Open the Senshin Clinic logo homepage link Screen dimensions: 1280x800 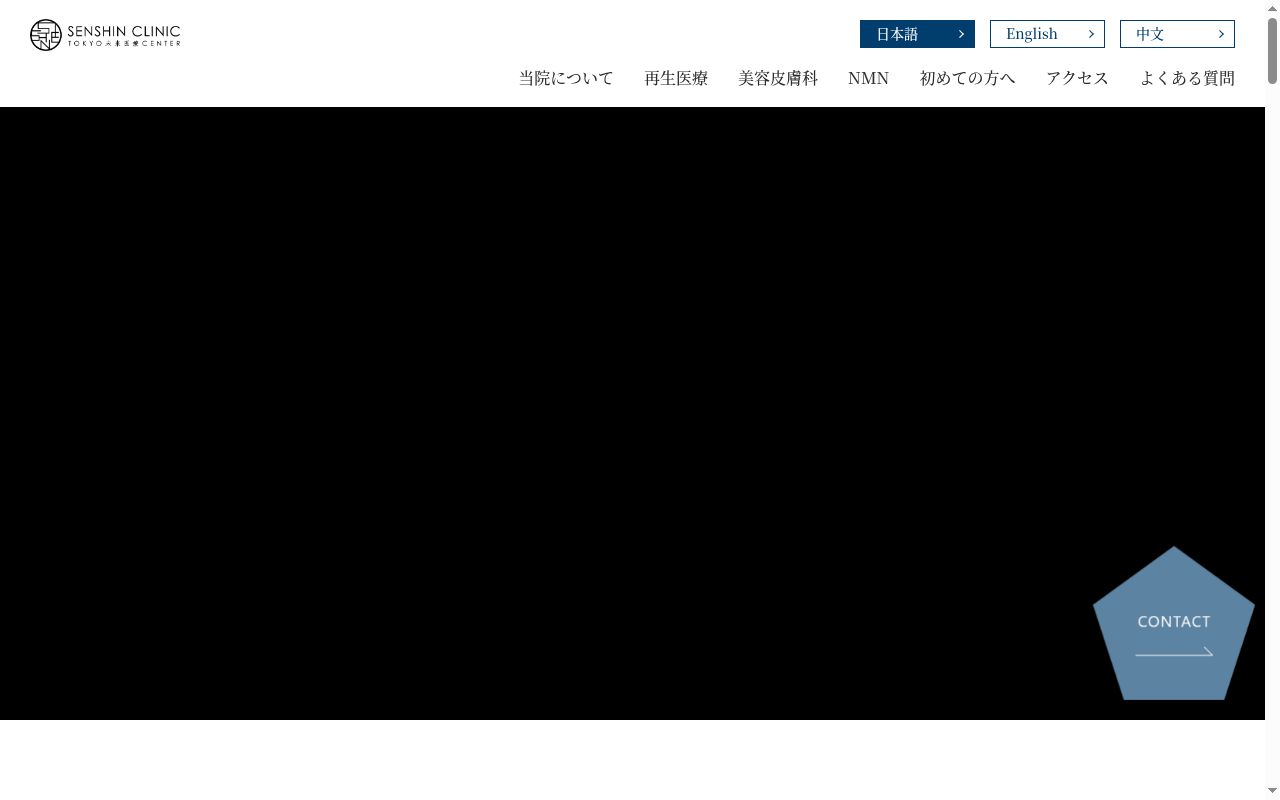click(x=105, y=35)
